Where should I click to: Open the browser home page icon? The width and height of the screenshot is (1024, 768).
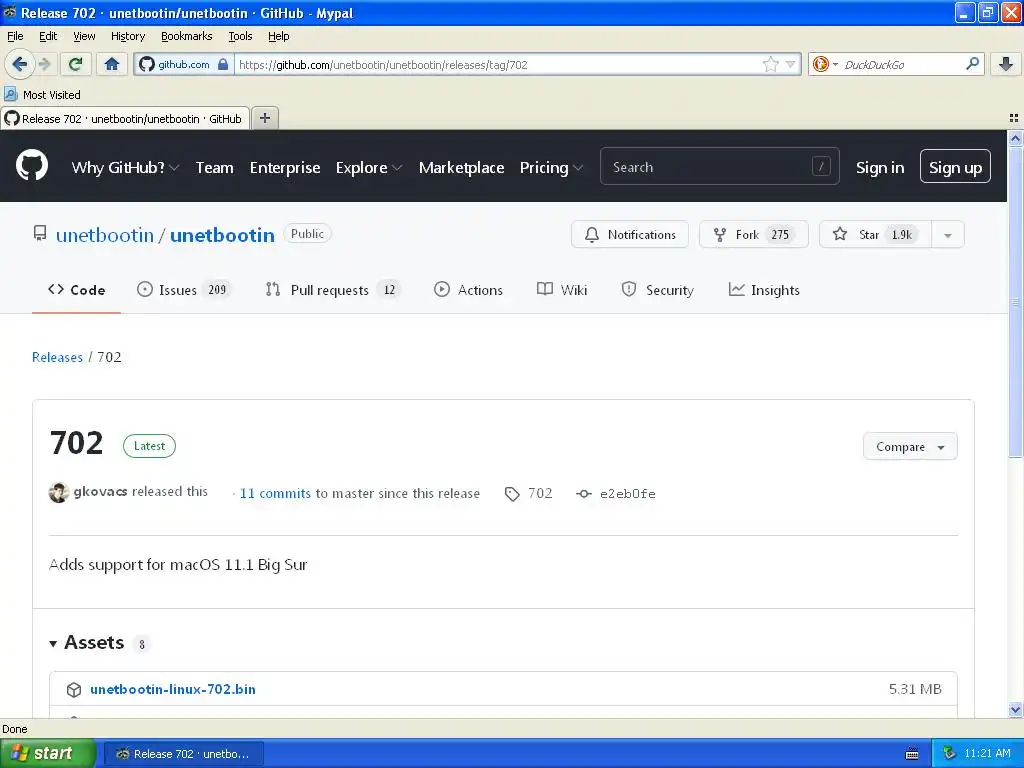pos(112,64)
